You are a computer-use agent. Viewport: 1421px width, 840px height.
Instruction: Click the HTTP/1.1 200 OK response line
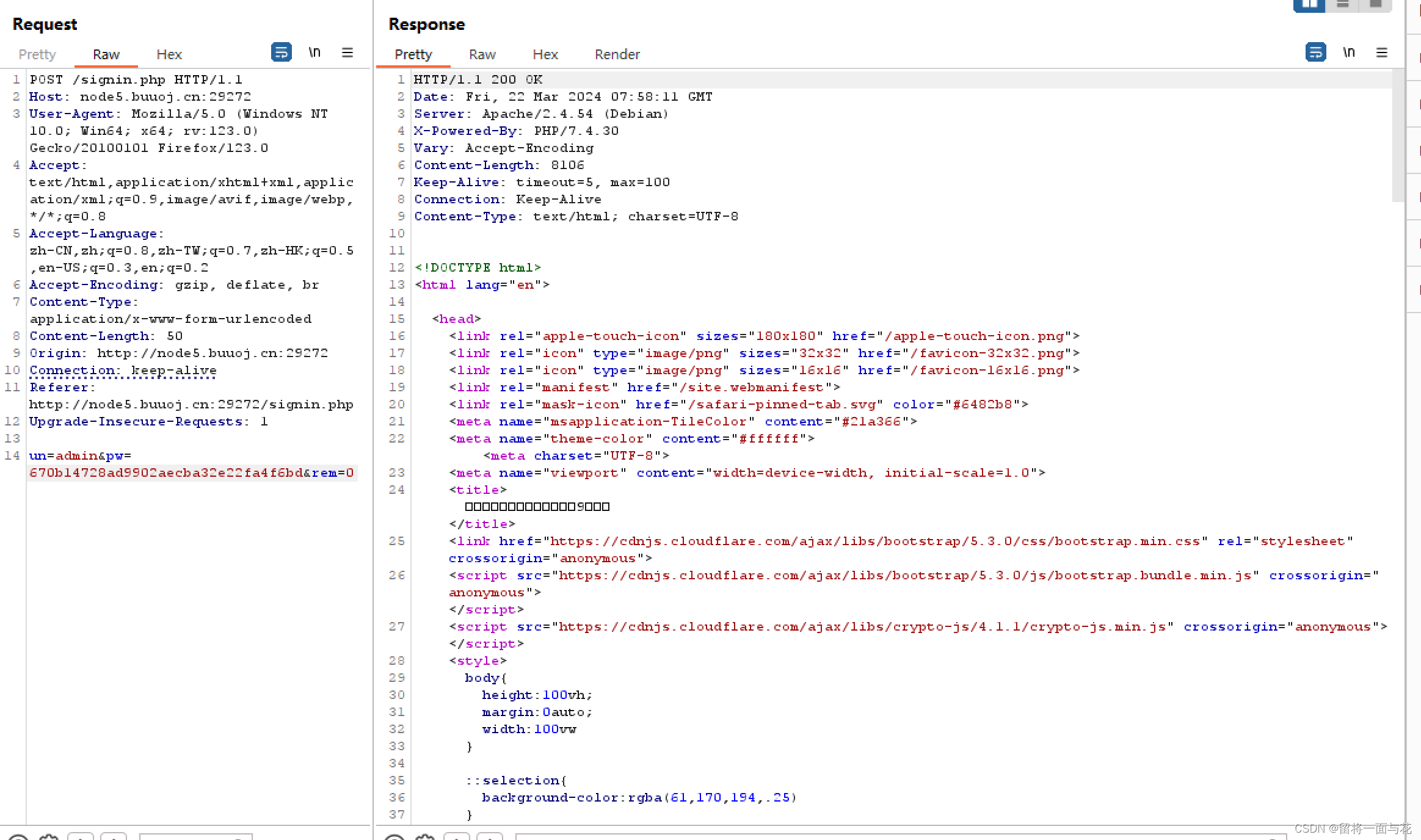[x=478, y=79]
